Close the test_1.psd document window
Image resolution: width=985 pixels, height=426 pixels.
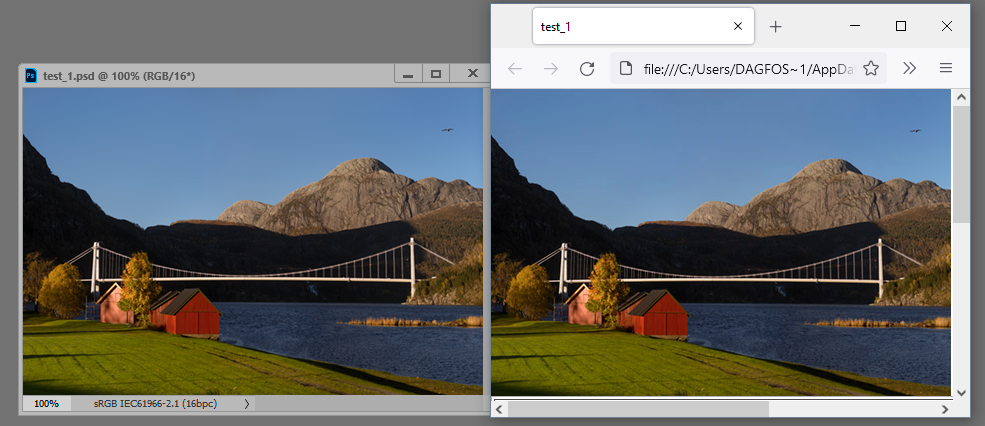(x=473, y=74)
